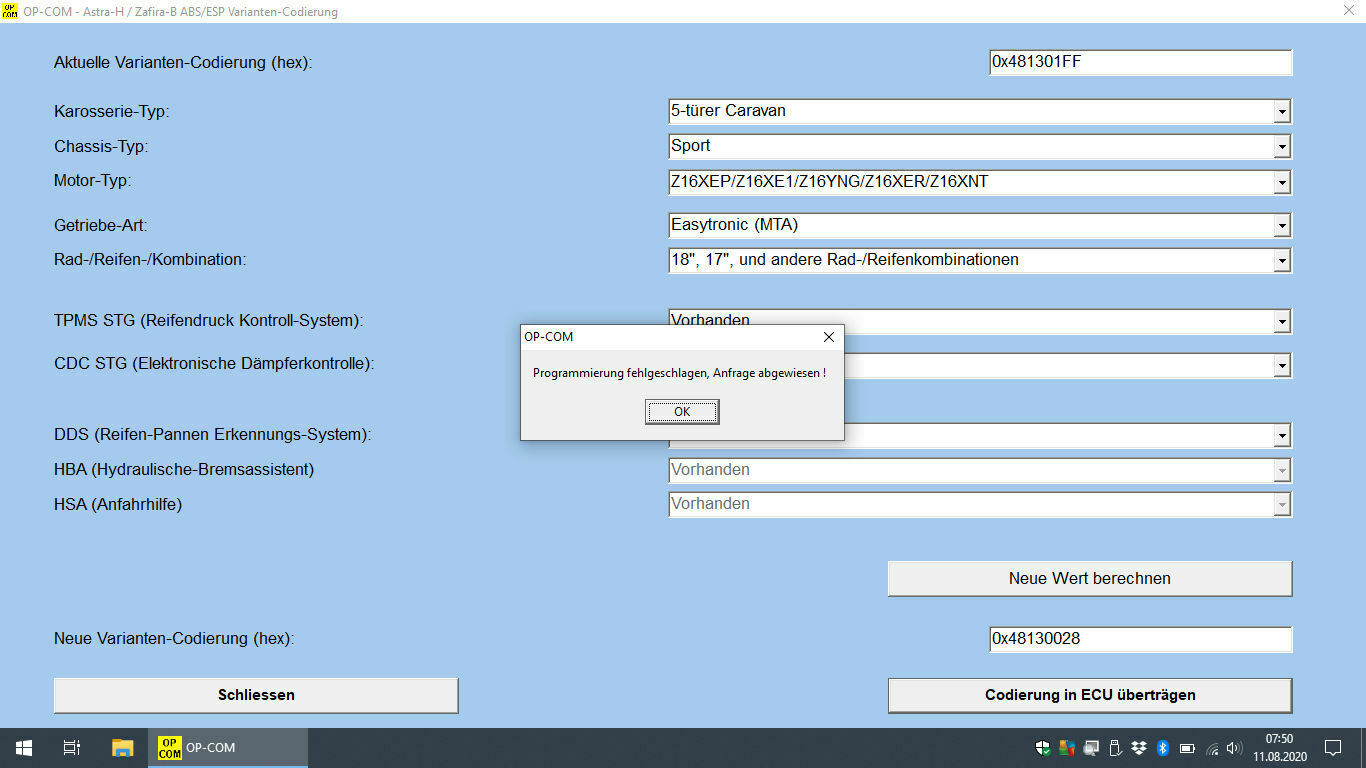Click the Windows Start button
Viewport: 1366px width, 768px height.
click(x=23, y=747)
